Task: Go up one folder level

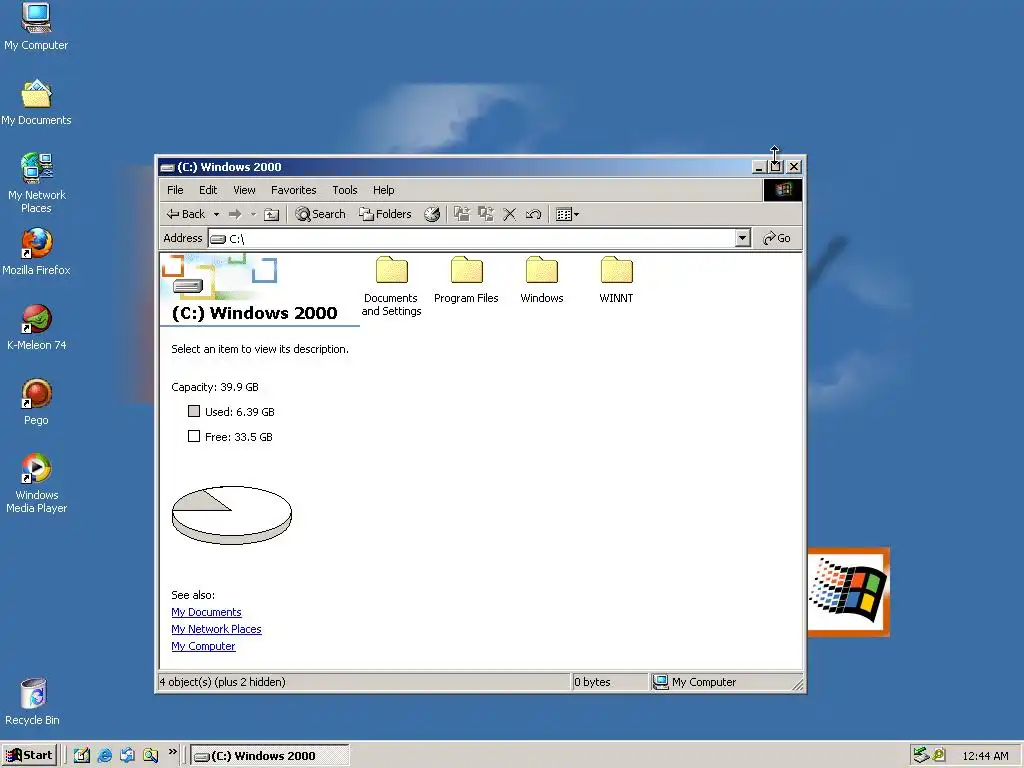Action: [272, 214]
